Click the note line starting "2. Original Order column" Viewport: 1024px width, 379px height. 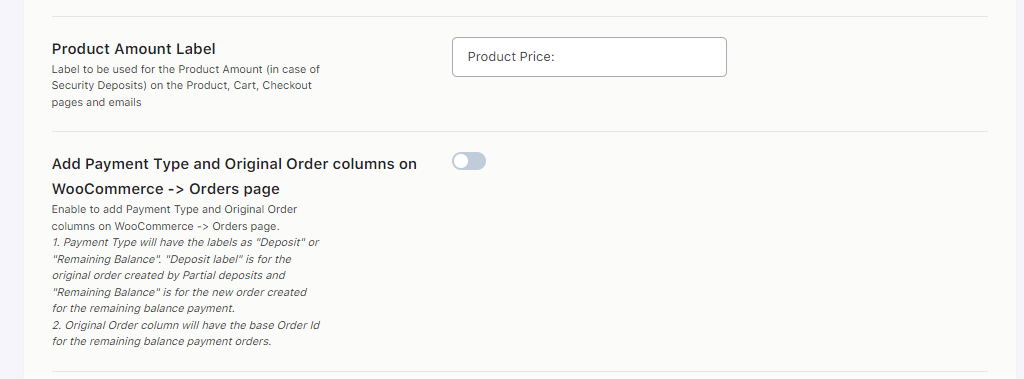coord(185,325)
